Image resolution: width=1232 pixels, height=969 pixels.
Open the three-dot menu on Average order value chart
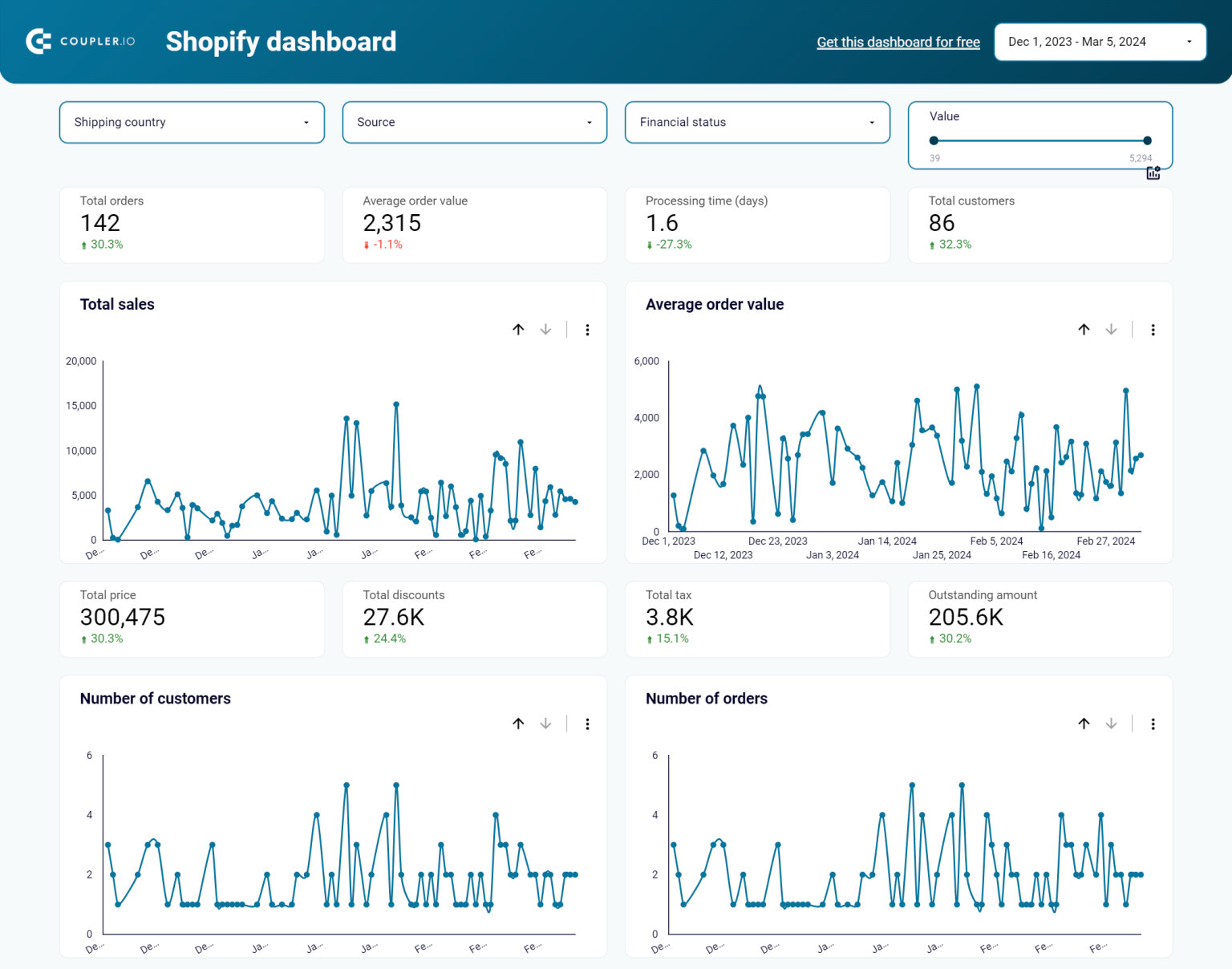(1153, 330)
